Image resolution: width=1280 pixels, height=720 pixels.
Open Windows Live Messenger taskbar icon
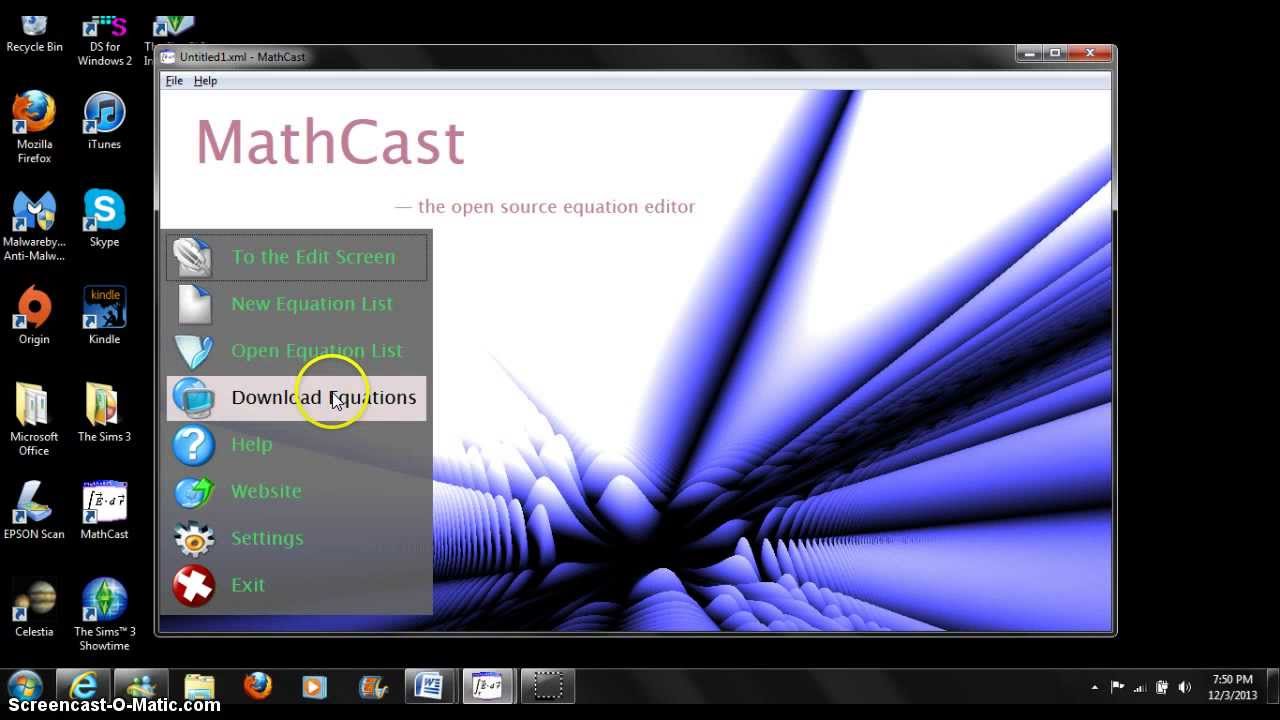(x=141, y=687)
